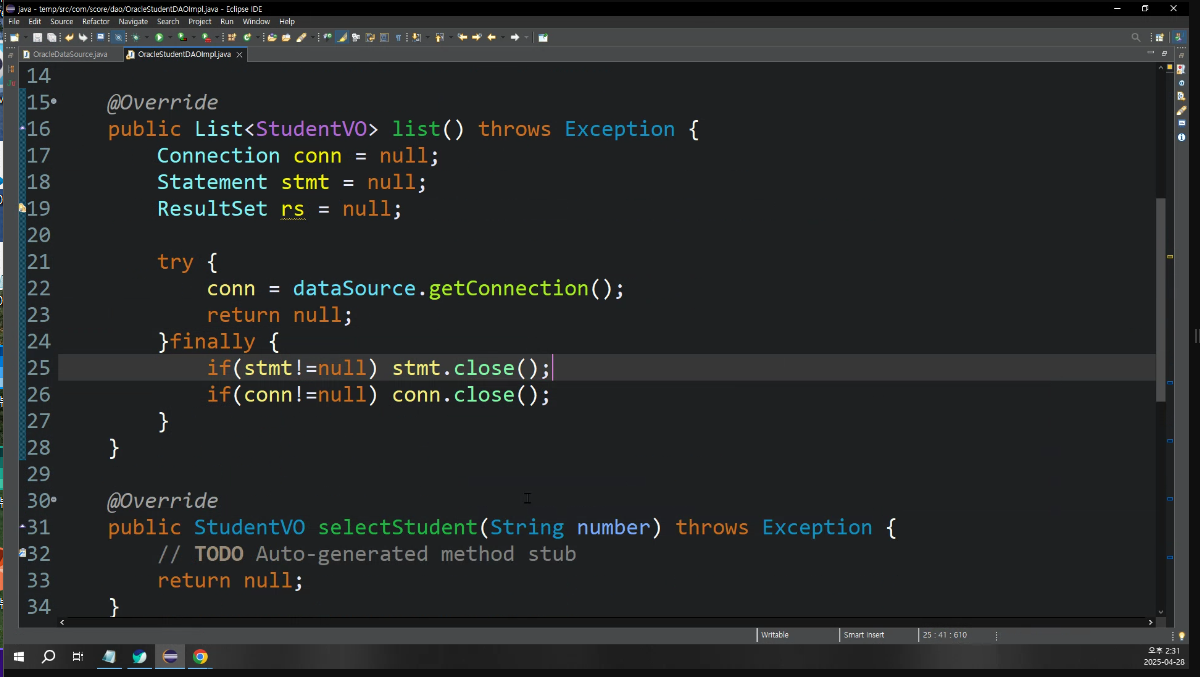Open Task View in the taskbar

tap(78, 657)
